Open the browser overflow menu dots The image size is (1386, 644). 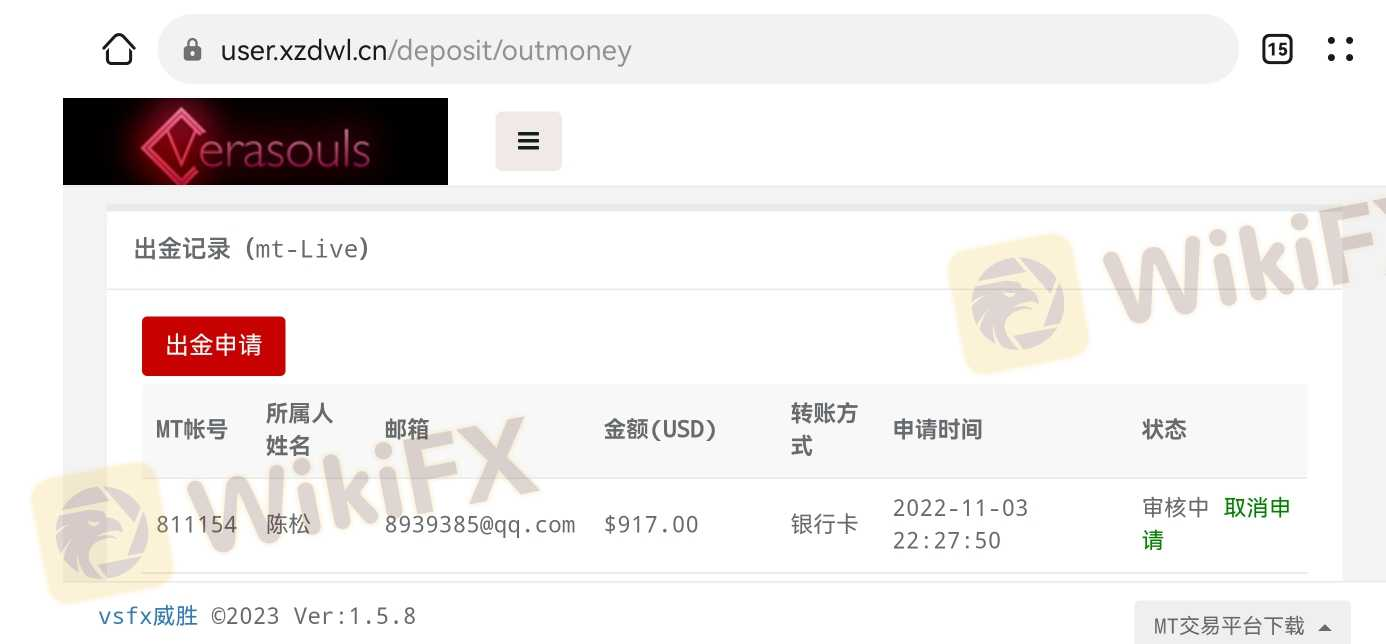pos(1340,49)
